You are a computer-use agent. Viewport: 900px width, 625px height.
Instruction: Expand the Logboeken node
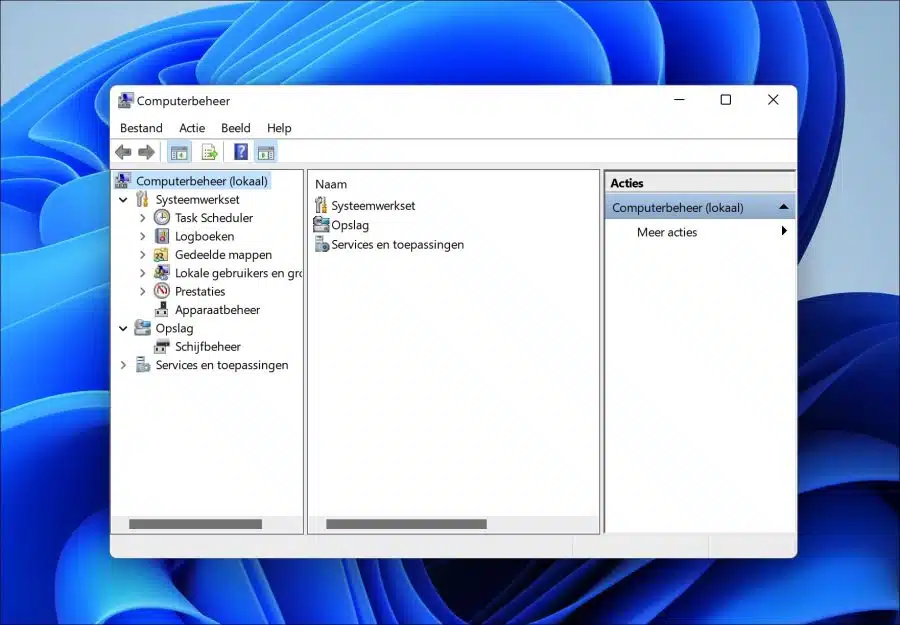pyautogui.click(x=142, y=236)
